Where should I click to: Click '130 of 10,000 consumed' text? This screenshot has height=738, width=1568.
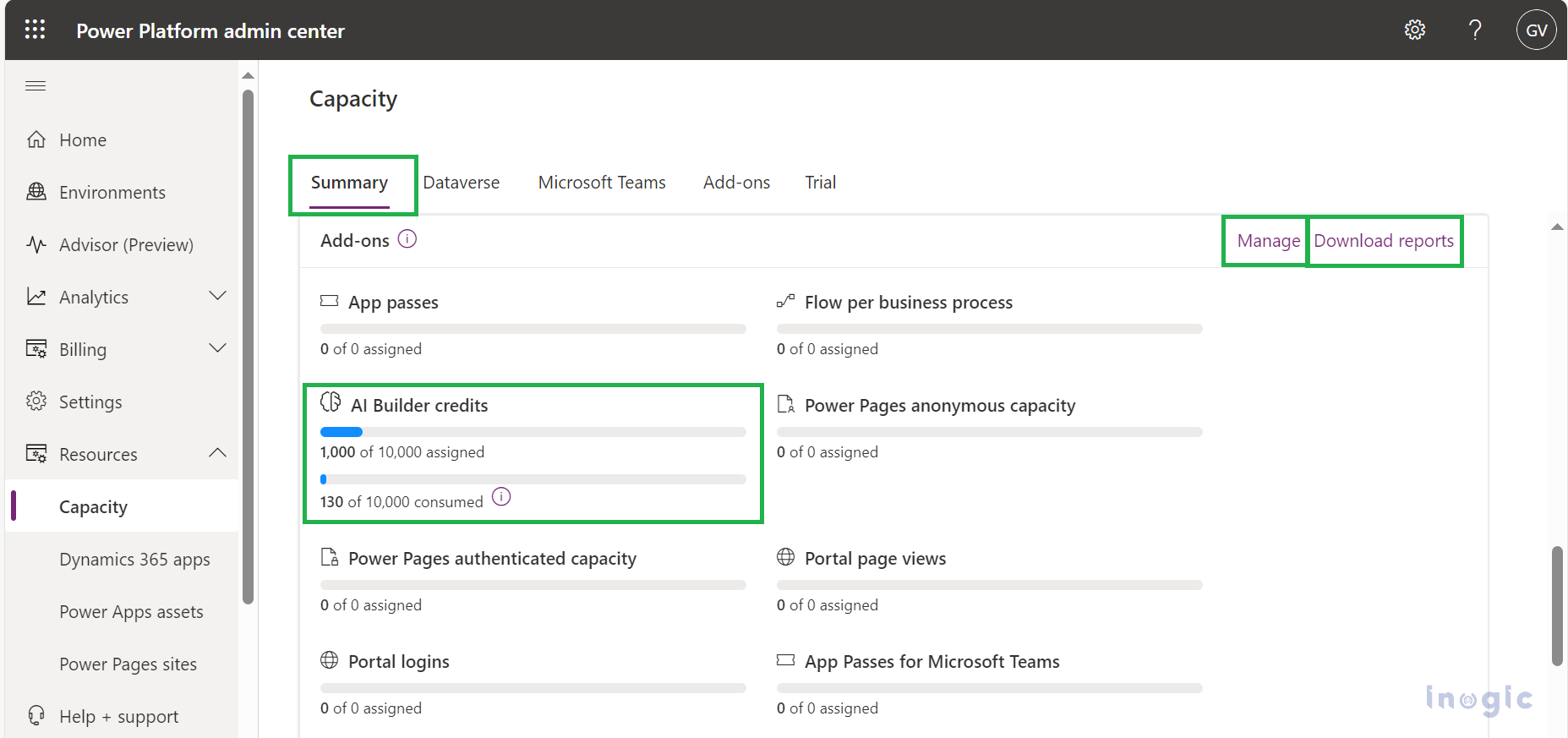(x=402, y=502)
